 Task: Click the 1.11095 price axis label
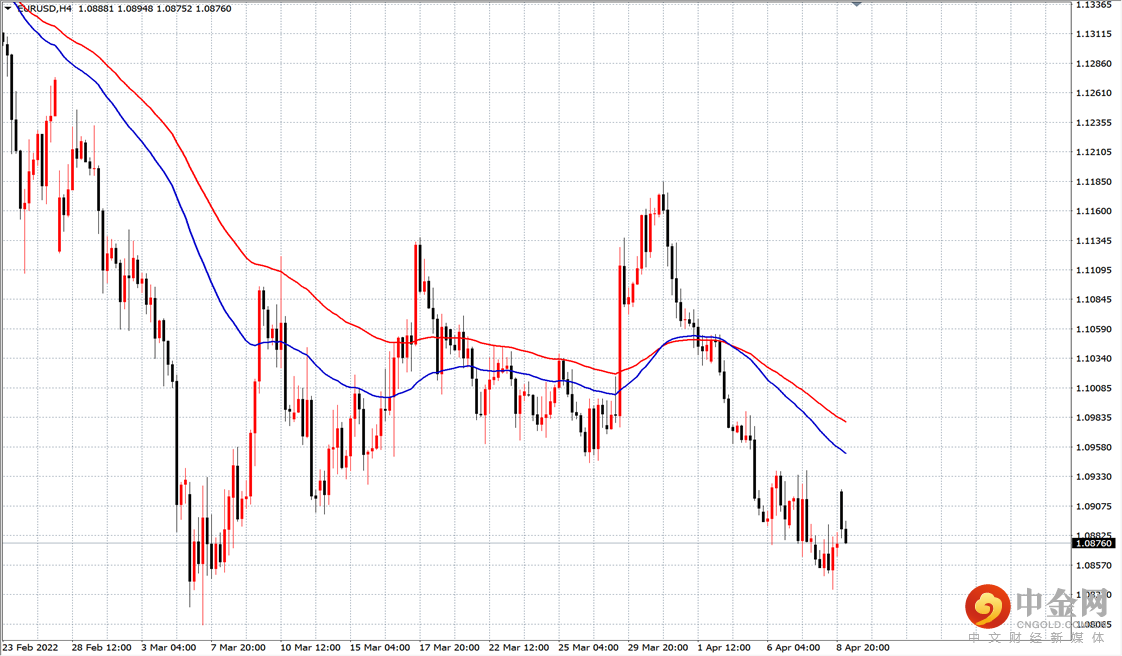[1093, 270]
